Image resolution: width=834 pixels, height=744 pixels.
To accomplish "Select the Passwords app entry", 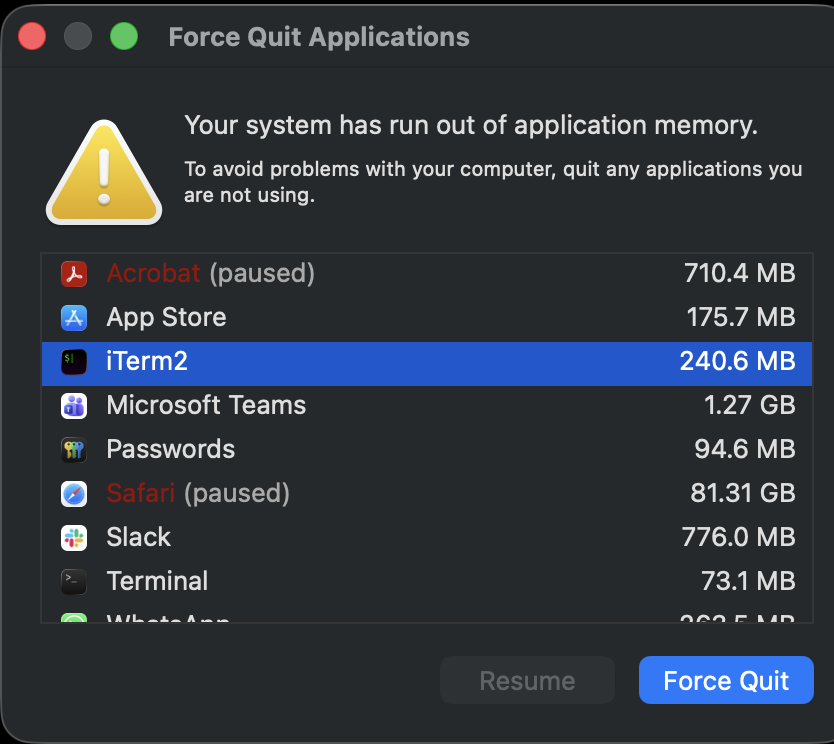I will pyautogui.click(x=400, y=449).
